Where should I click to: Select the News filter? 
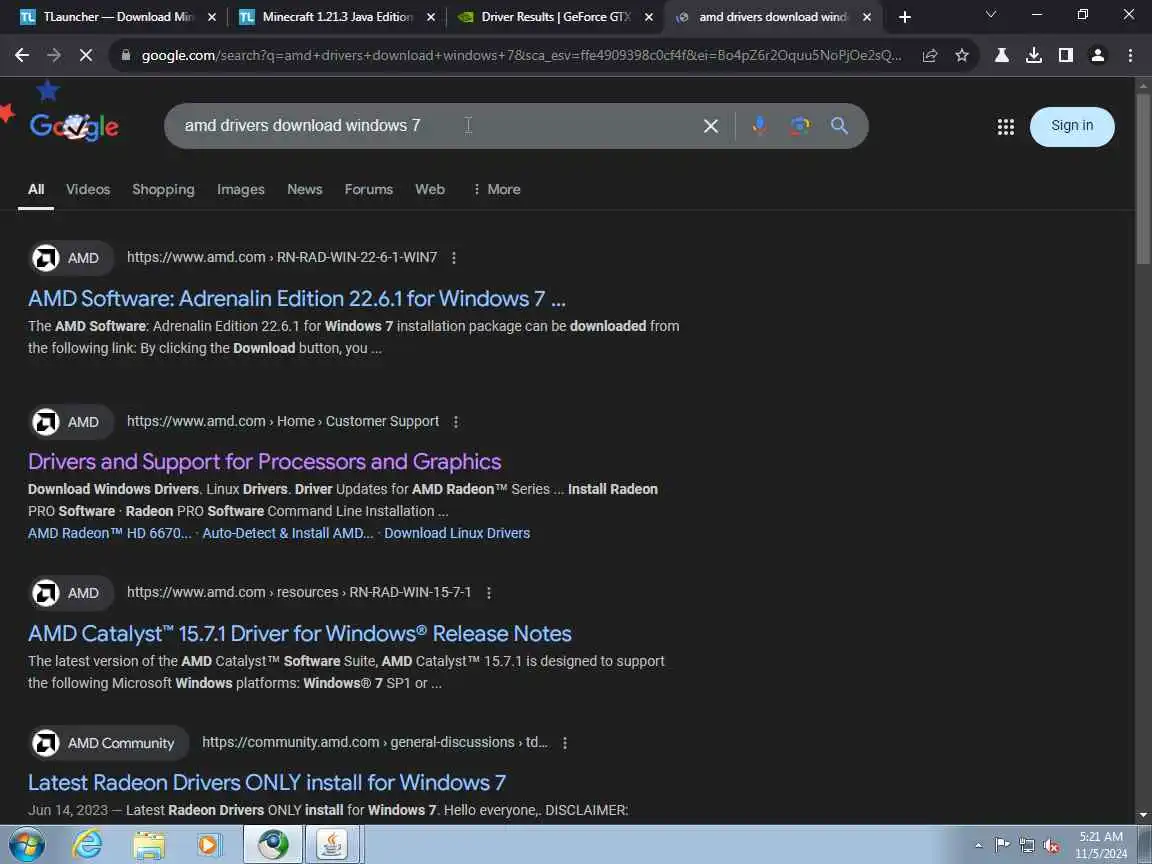pyautogui.click(x=304, y=190)
